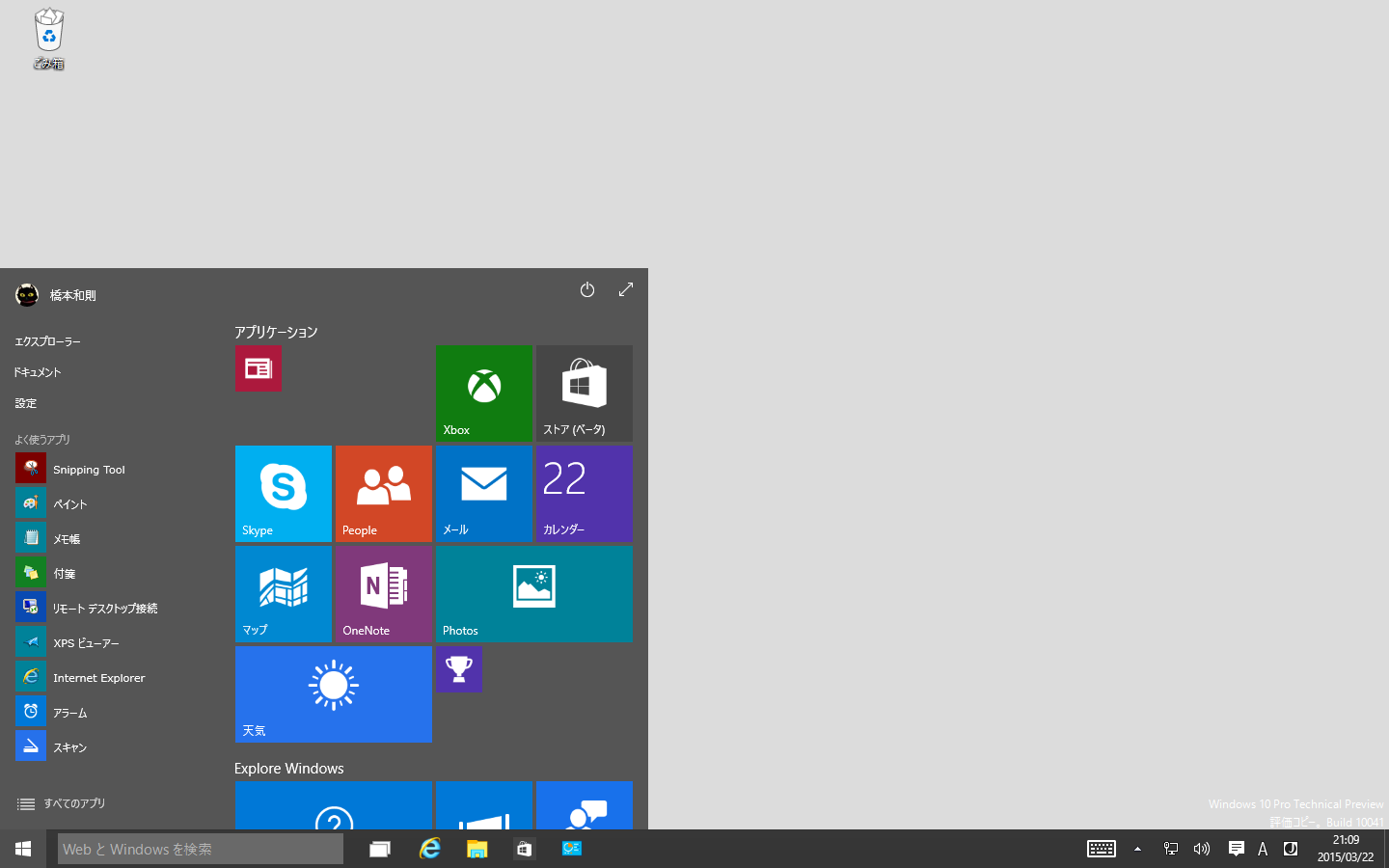Screen dimensions: 1389x868
Task: Open notifications action center icon
Action: tap(1236, 849)
